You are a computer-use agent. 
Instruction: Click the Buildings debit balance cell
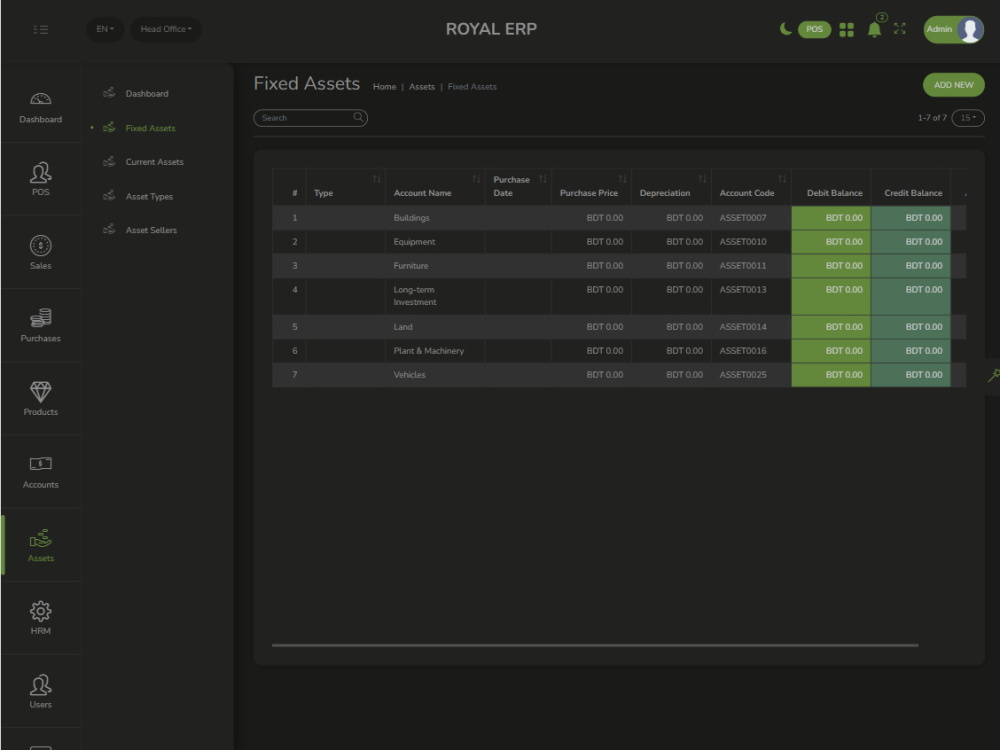(831, 218)
